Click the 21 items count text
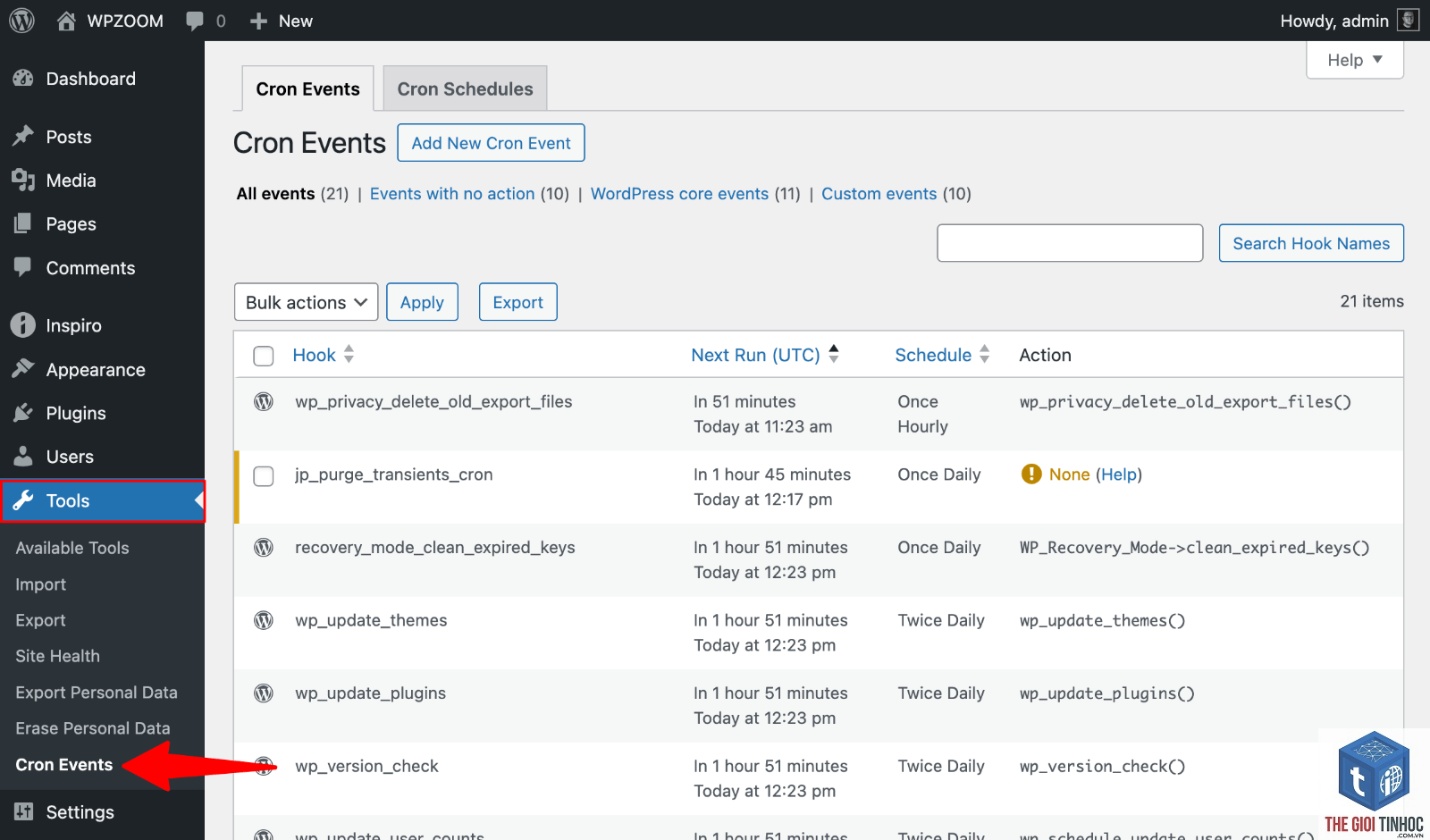Image resolution: width=1430 pixels, height=840 pixels. (1372, 301)
